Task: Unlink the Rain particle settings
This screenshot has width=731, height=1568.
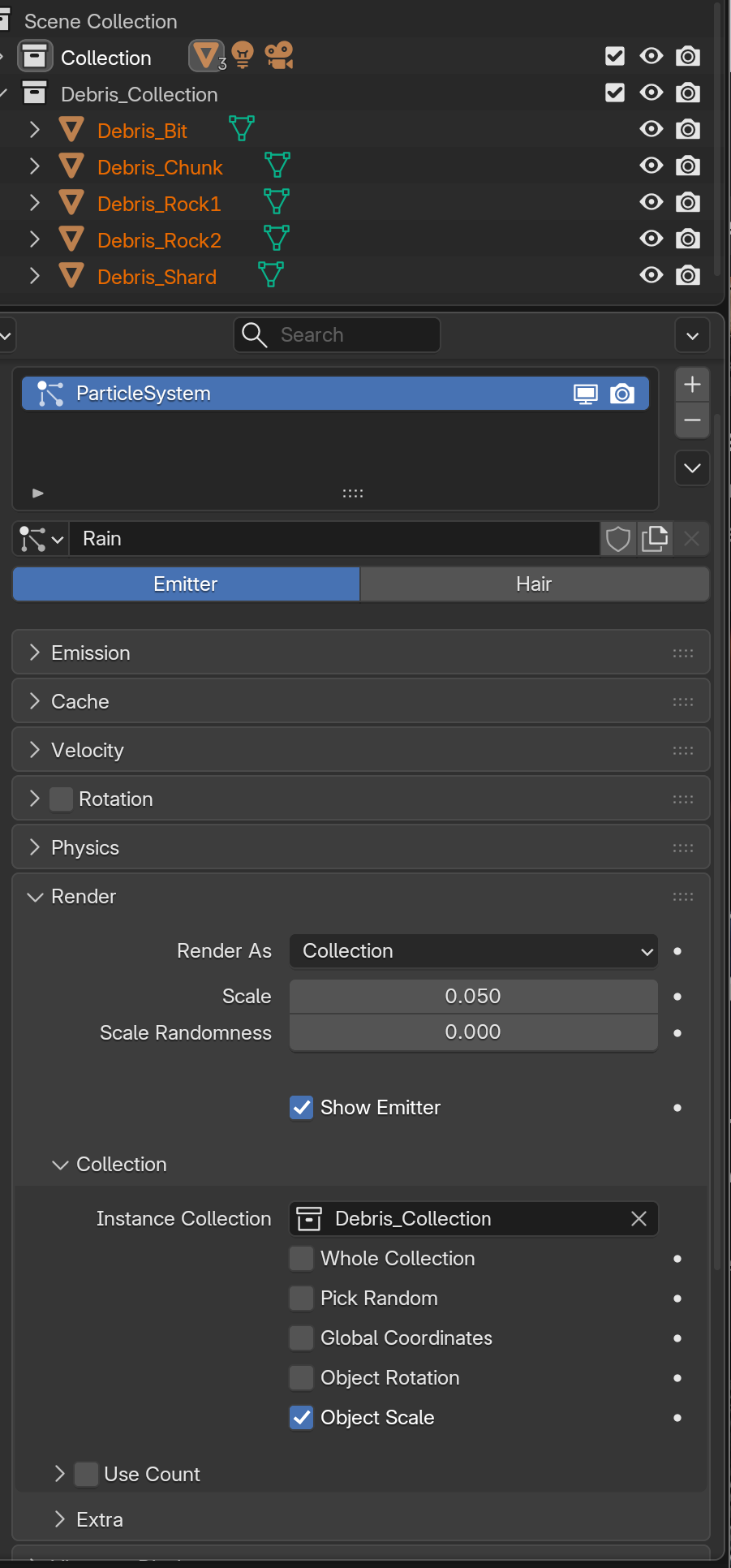Action: pyautogui.click(x=691, y=539)
